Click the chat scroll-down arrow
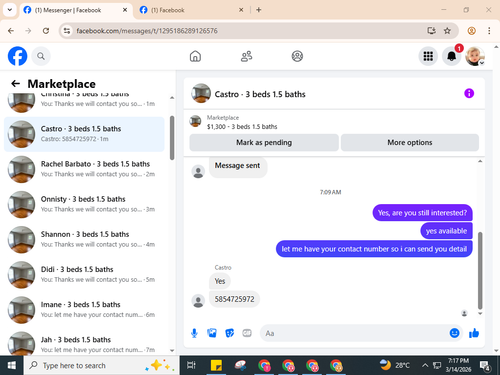 pos(480,313)
